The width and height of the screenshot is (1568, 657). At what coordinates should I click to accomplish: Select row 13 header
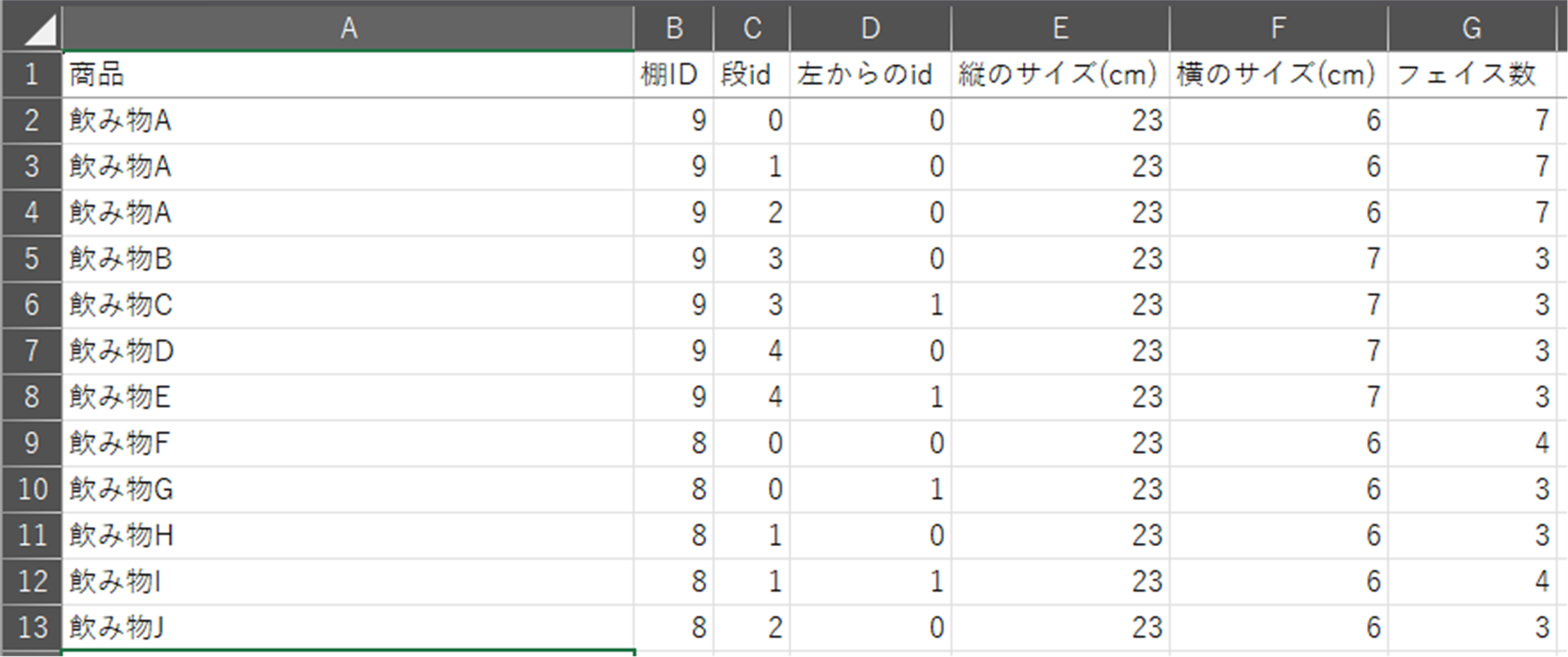[x=32, y=627]
